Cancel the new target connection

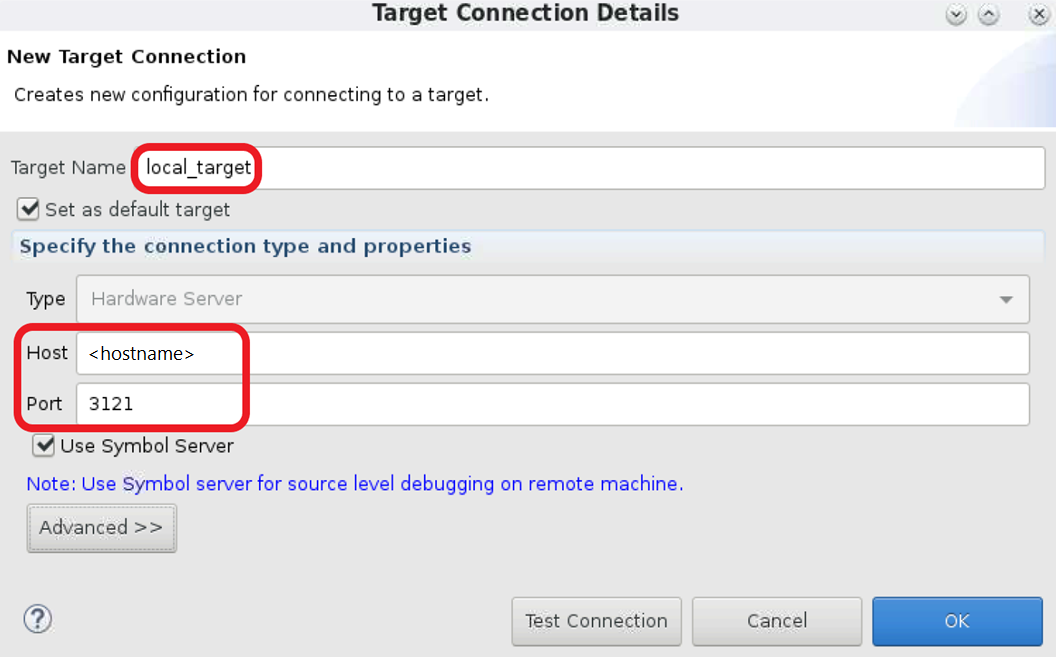pyautogui.click(x=777, y=621)
